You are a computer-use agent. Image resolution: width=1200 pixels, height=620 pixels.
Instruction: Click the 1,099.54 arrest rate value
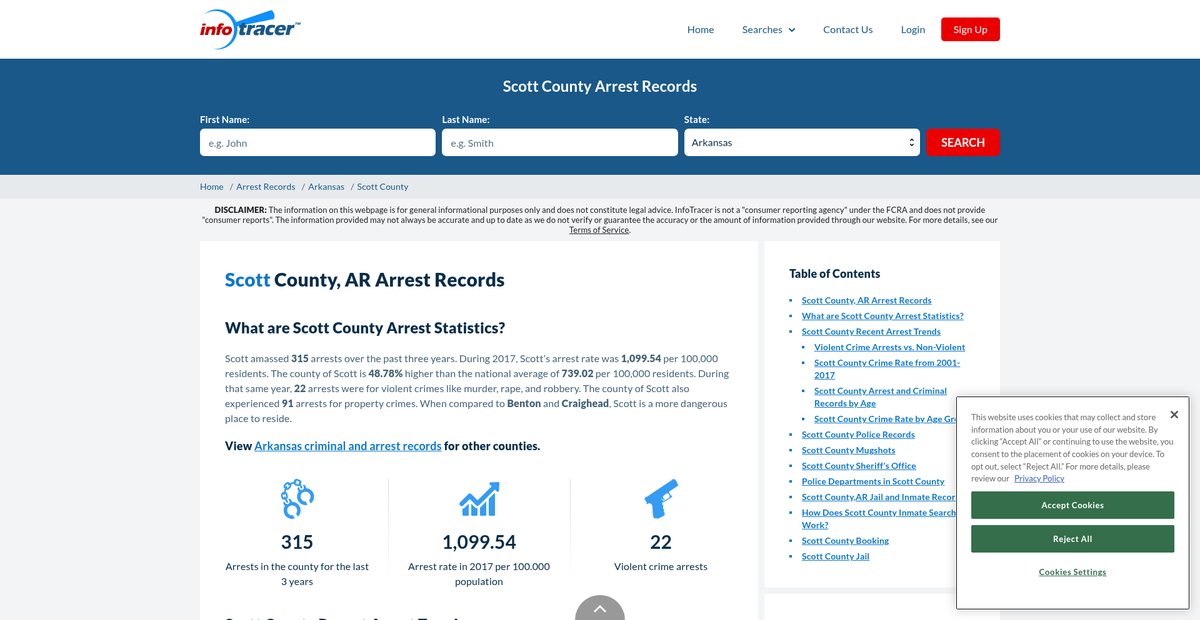click(x=479, y=542)
